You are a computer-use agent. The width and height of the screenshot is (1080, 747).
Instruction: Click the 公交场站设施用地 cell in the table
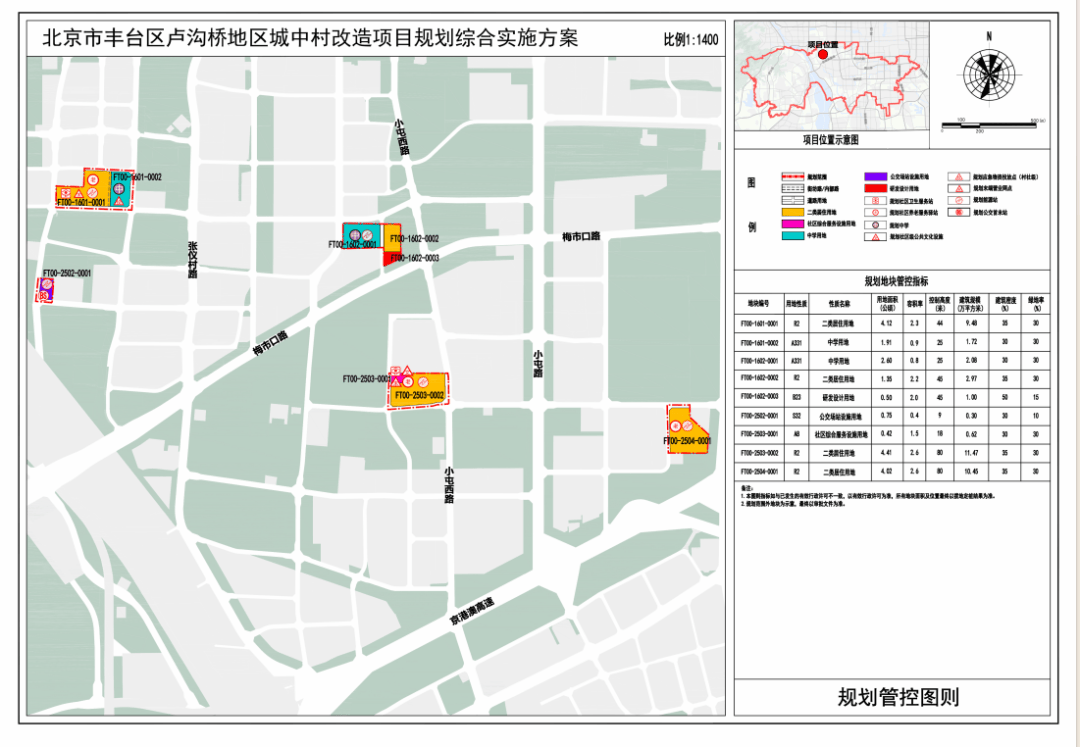838,416
